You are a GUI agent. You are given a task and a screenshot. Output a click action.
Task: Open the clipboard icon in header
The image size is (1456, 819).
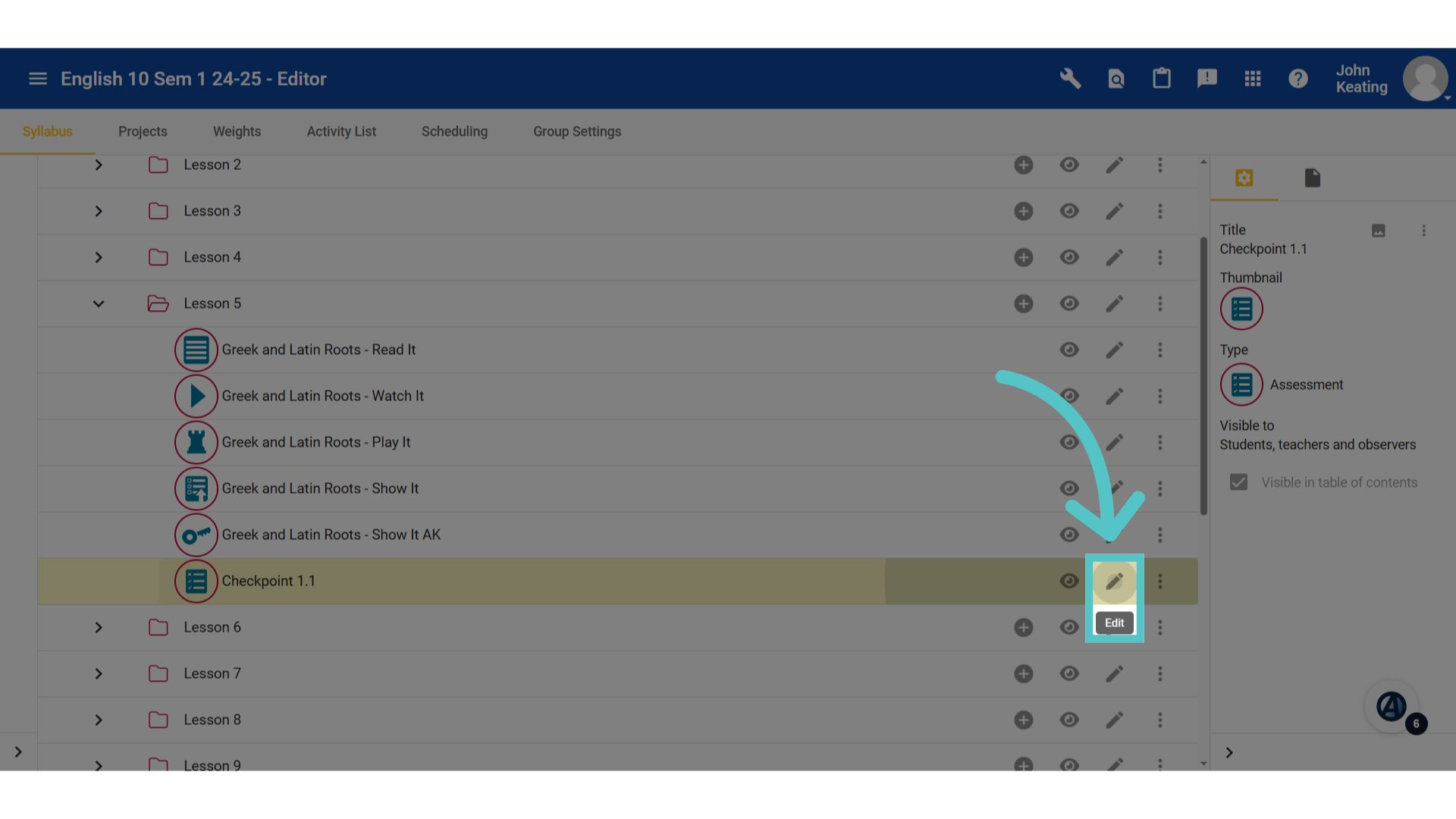[1162, 79]
